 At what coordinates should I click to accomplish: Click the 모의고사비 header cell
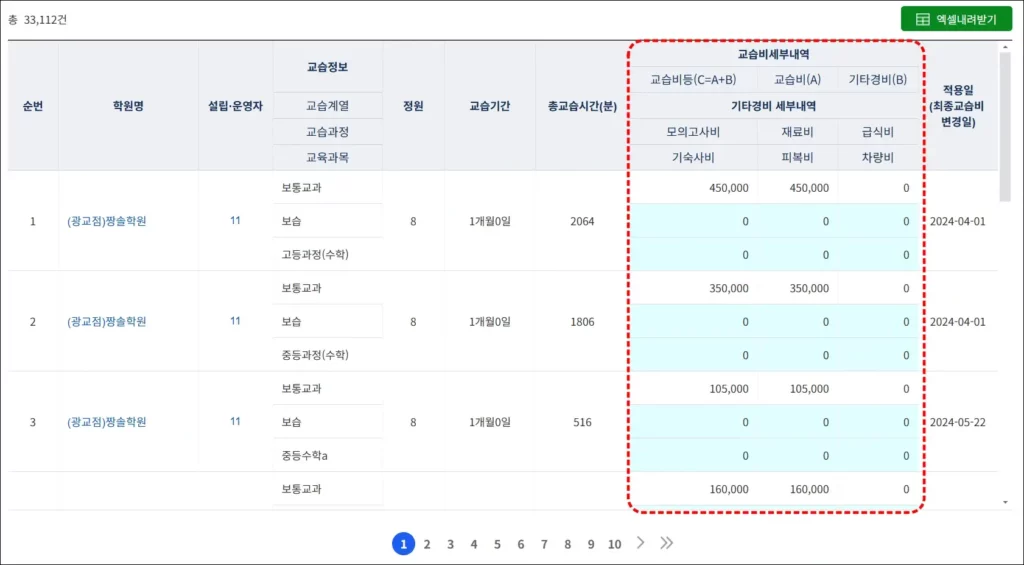pyautogui.click(x=693, y=132)
